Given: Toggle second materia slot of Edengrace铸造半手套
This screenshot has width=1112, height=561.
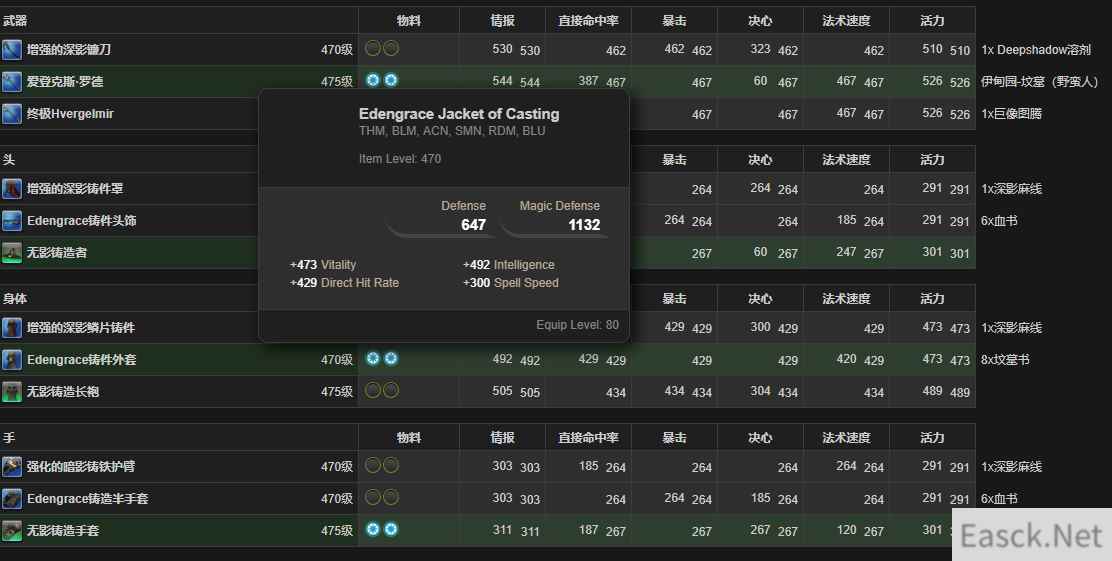Looking at the screenshot, I should [391, 497].
